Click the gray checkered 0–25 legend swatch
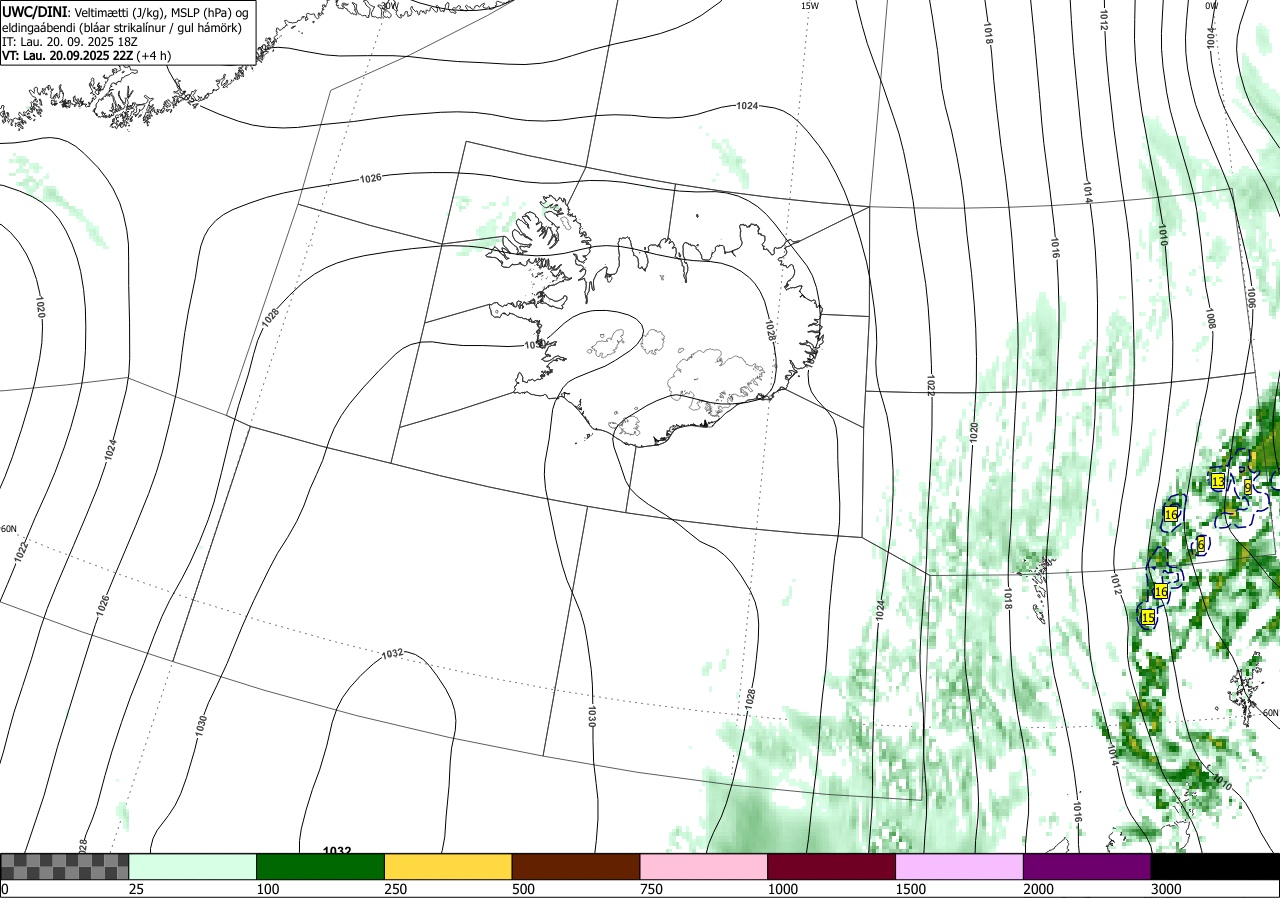This screenshot has height=898, width=1280. click(x=65, y=866)
